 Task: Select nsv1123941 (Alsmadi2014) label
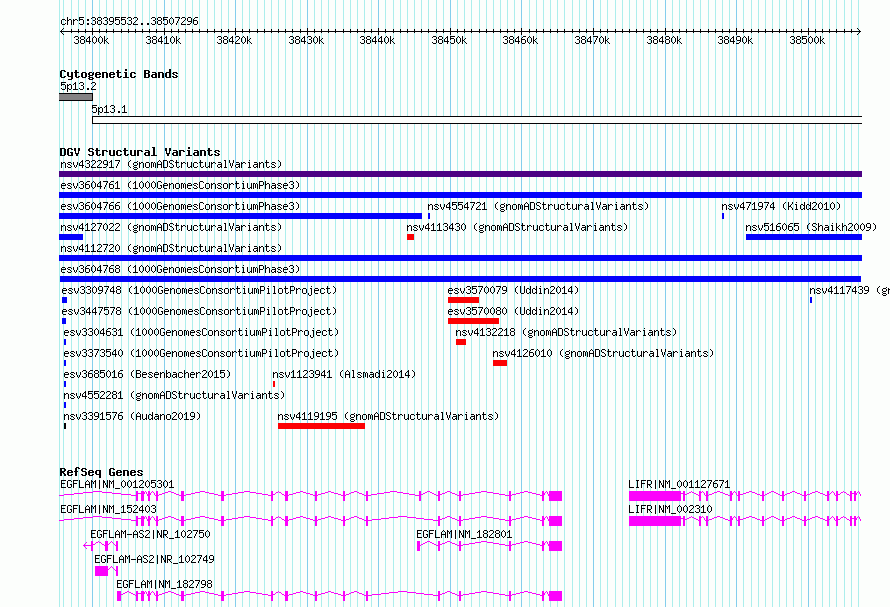click(x=344, y=374)
